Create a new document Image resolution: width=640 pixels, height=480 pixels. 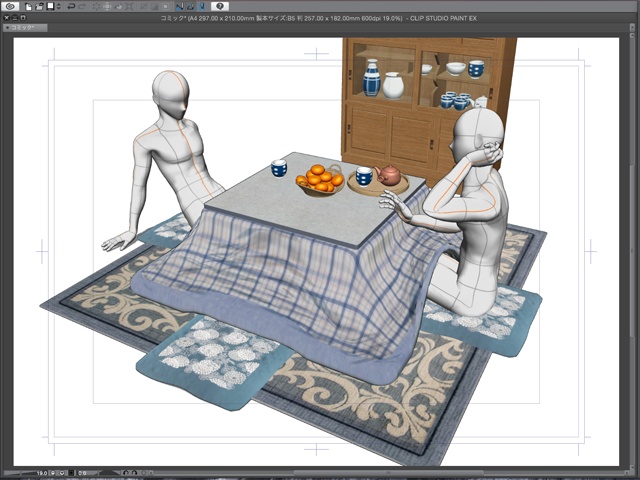28,7
